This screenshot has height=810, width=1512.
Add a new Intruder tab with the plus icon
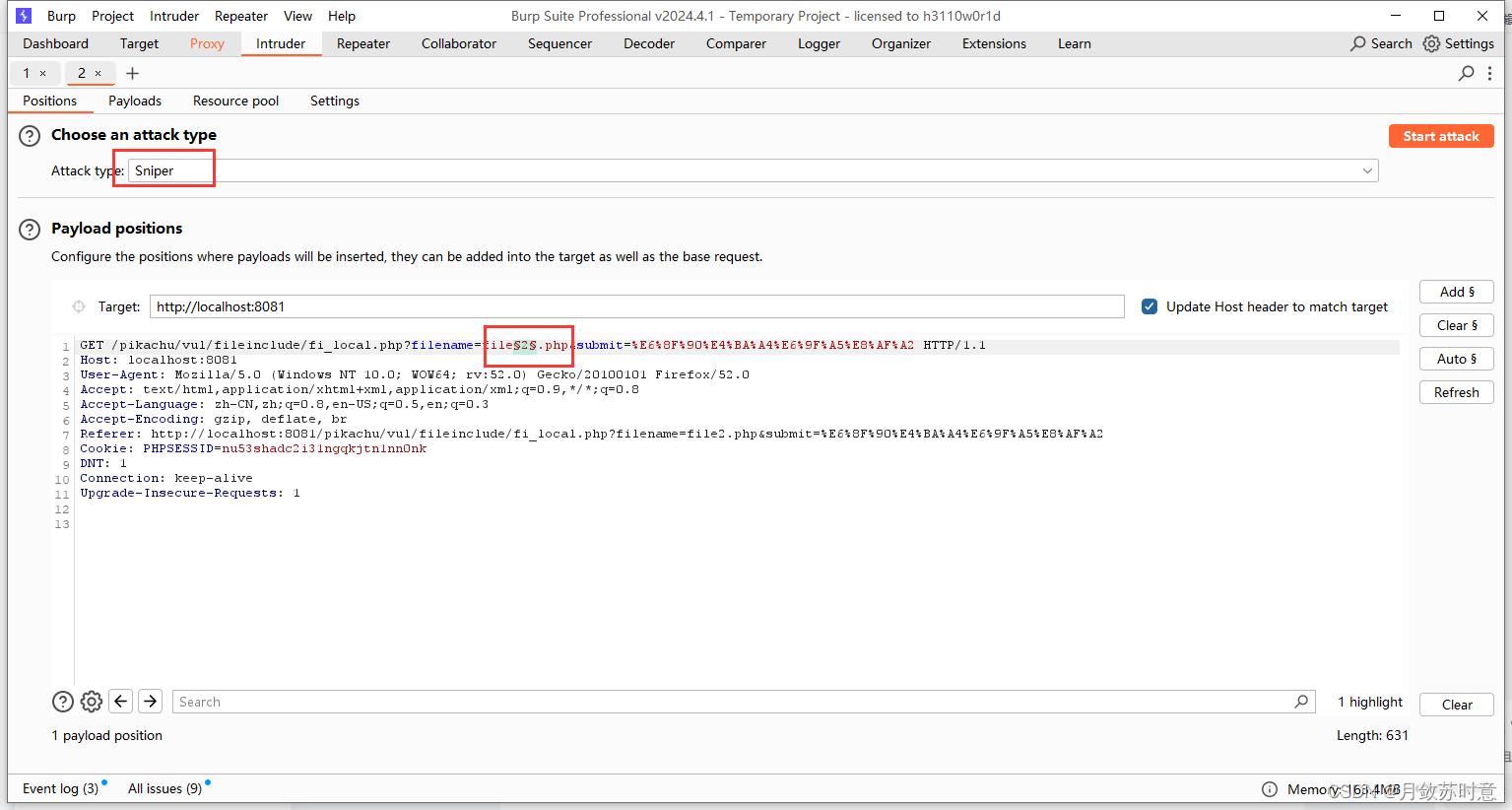132,73
